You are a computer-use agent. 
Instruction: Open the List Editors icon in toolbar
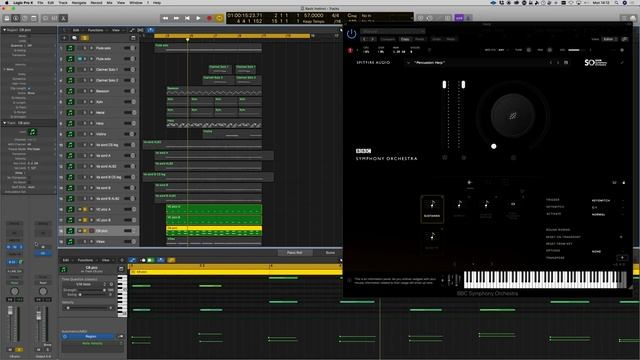[x=624, y=18]
